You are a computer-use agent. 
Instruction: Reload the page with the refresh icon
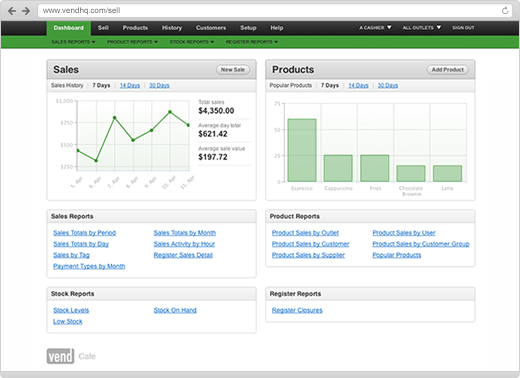pos(505,11)
